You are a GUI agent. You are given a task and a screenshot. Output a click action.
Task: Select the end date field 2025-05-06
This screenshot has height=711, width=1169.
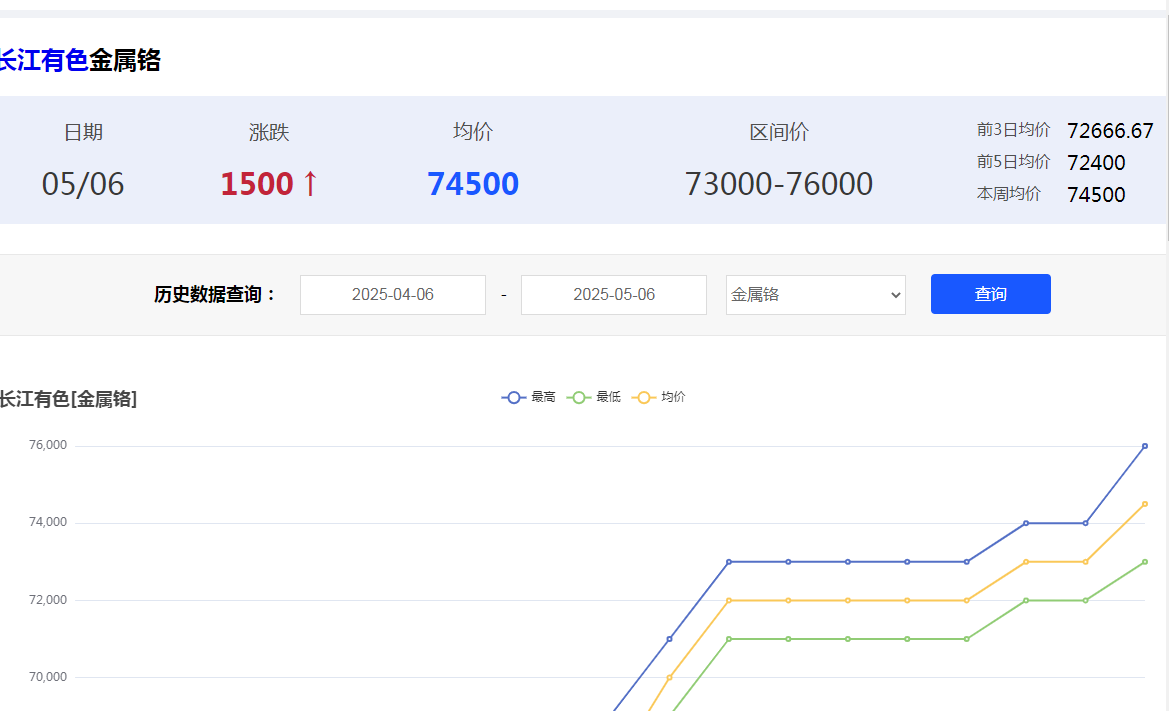tap(614, 294)
